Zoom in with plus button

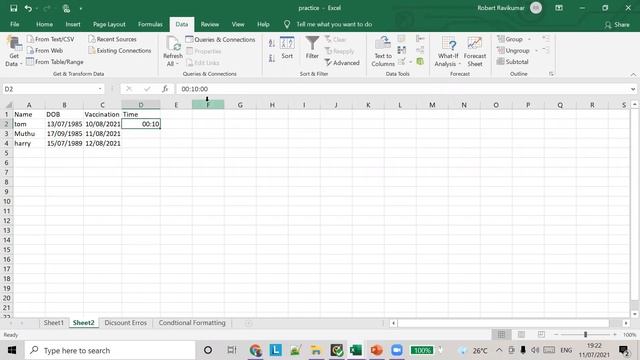tap(615, 335)
